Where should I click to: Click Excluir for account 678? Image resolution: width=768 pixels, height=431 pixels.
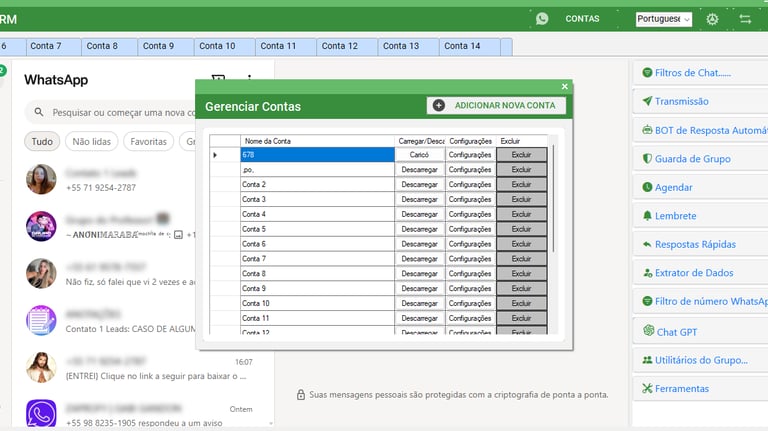tap(521, 155)
